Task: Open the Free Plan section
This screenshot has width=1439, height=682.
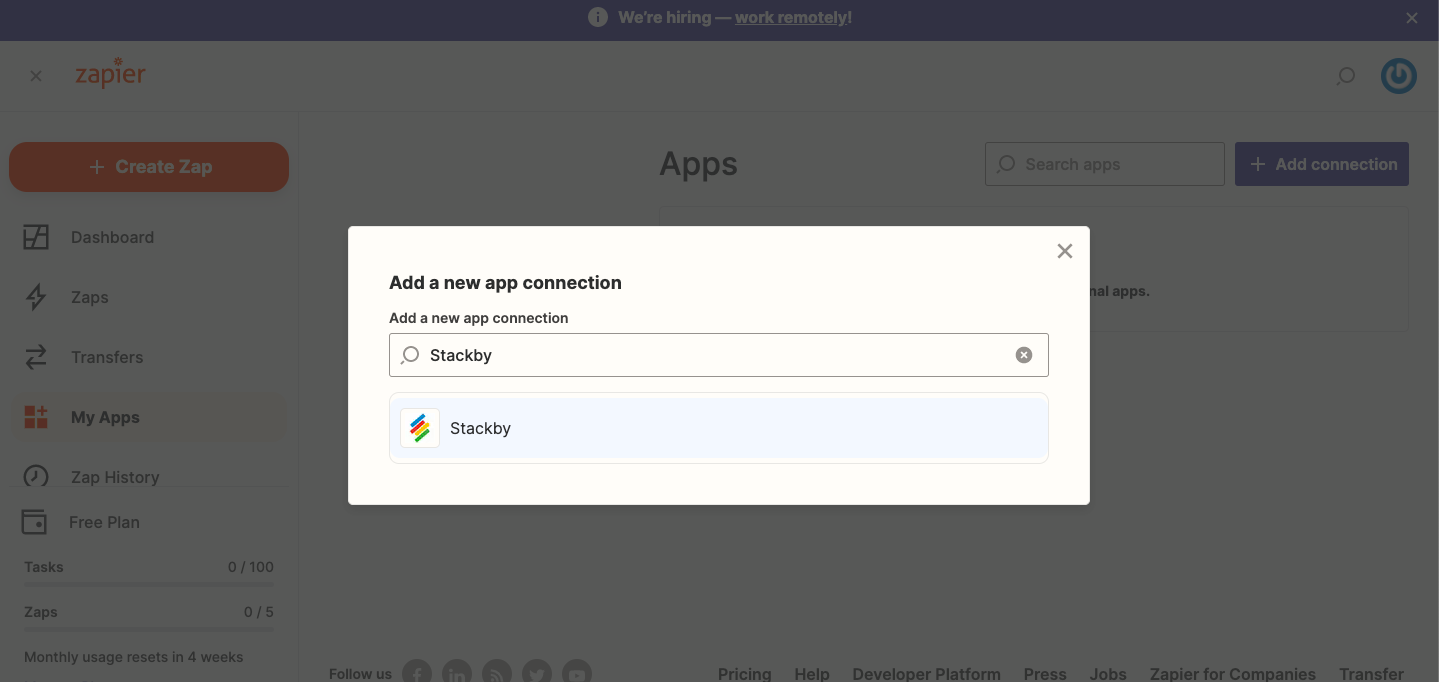Action: click(104, 522)
